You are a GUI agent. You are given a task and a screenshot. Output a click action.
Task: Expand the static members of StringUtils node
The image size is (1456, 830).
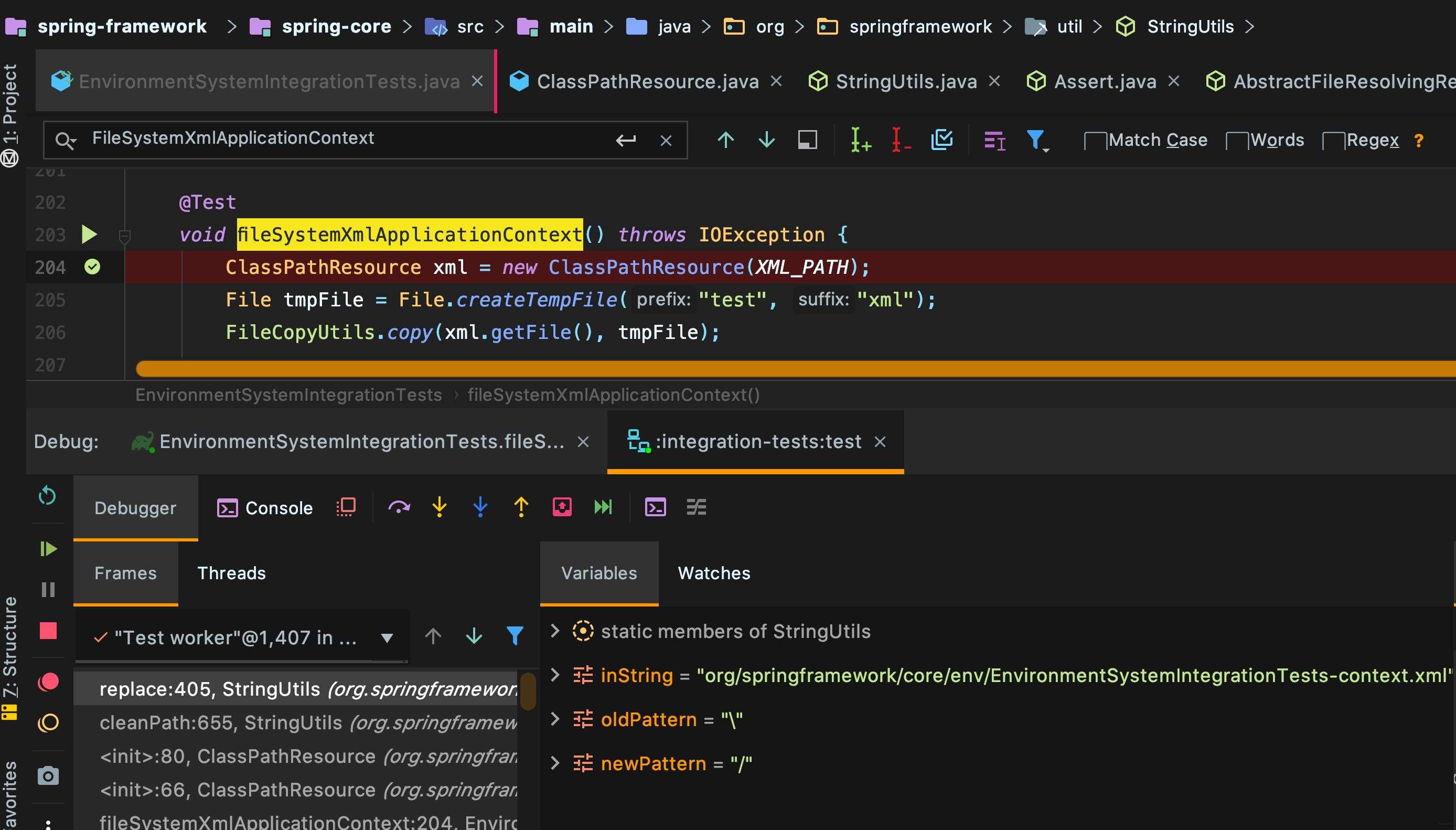[556, 631]
